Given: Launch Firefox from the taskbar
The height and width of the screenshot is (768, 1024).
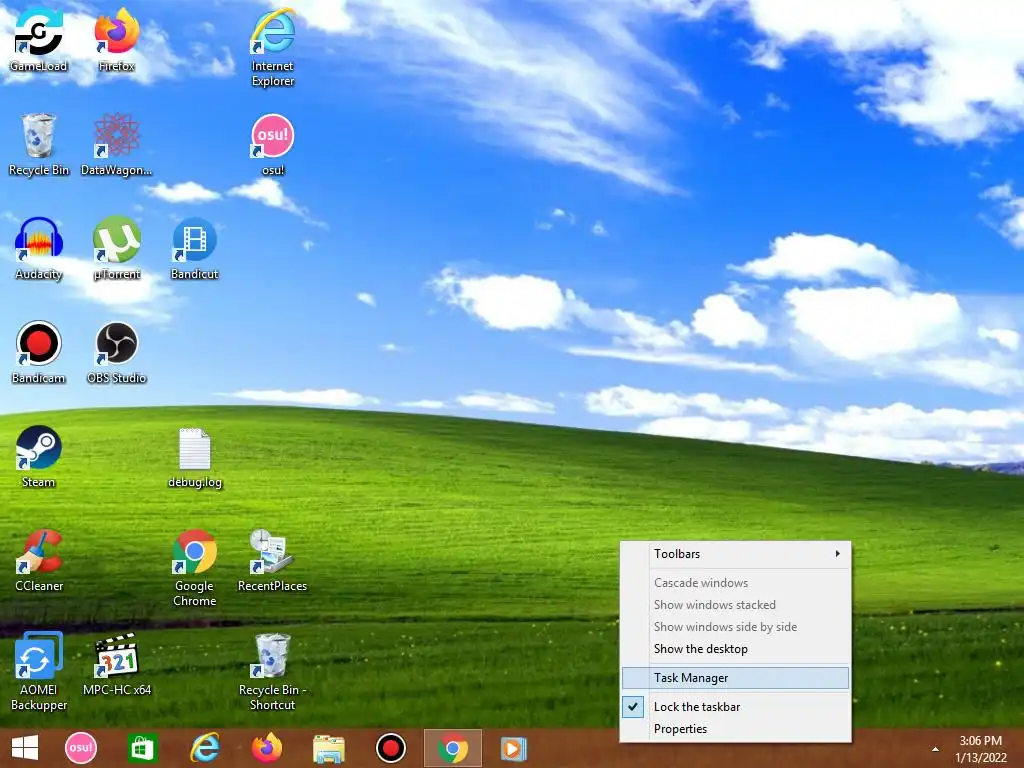Looking at the screenshot, I should click(266, 748).
